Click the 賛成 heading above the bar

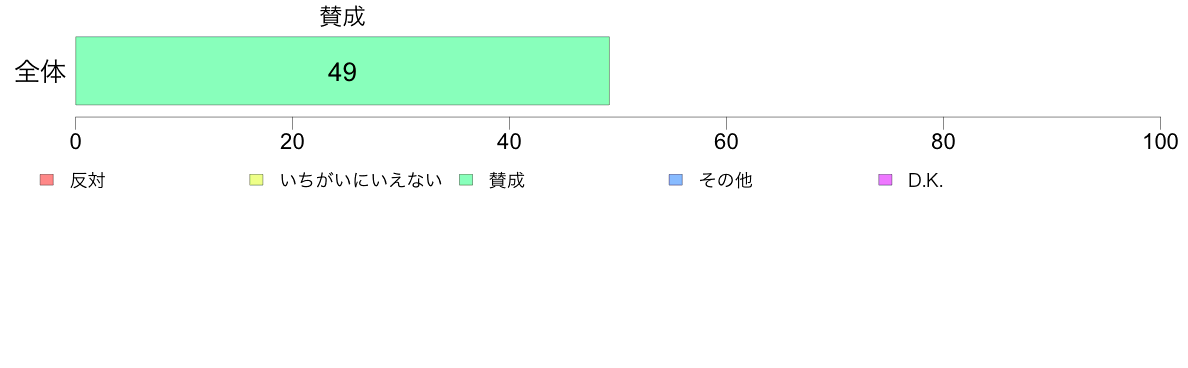342,17
